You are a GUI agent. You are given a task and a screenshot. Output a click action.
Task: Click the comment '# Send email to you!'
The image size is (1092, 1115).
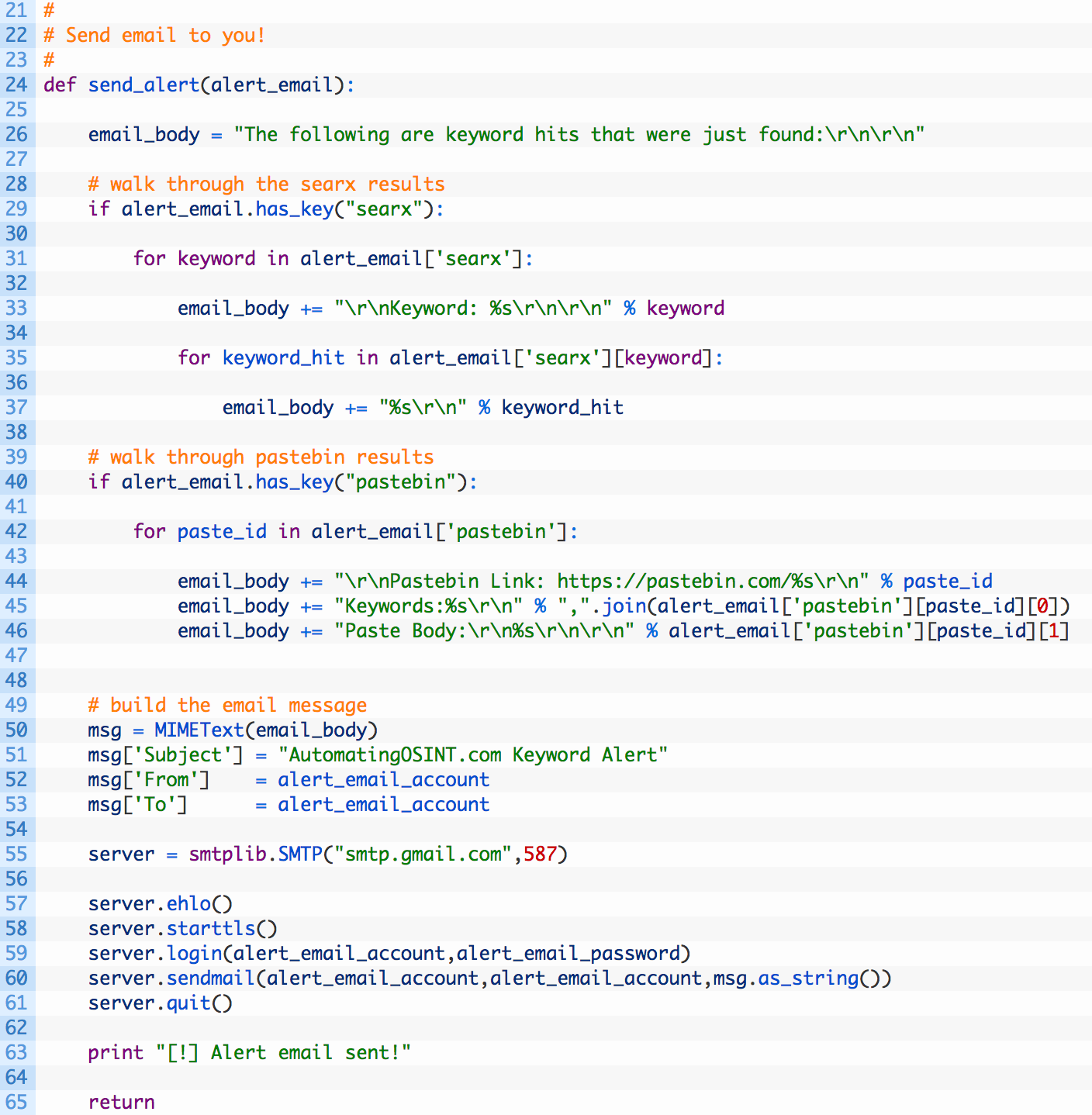pyautogui.click(x=154, y=35)
